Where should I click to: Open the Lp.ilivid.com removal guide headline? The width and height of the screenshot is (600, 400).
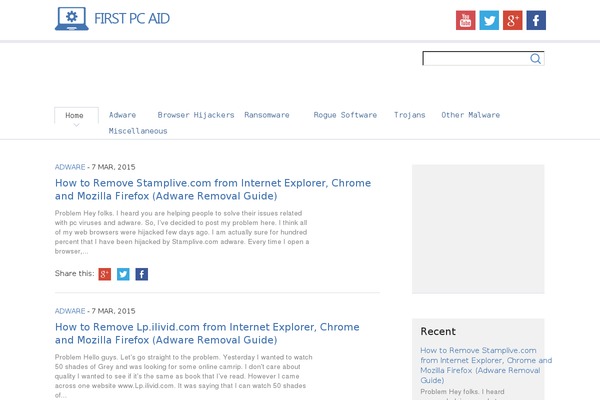(207, 333)
